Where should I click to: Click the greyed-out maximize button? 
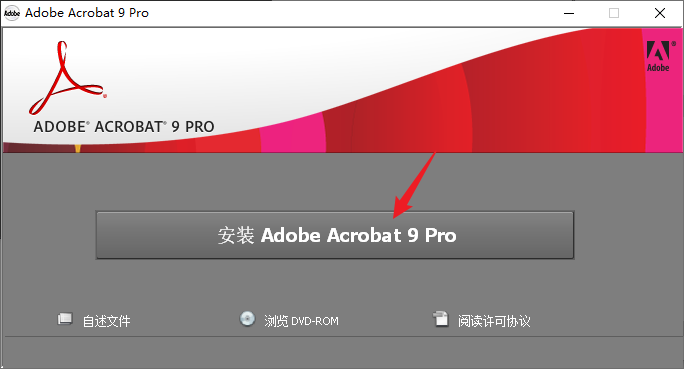tap(614, 13)
